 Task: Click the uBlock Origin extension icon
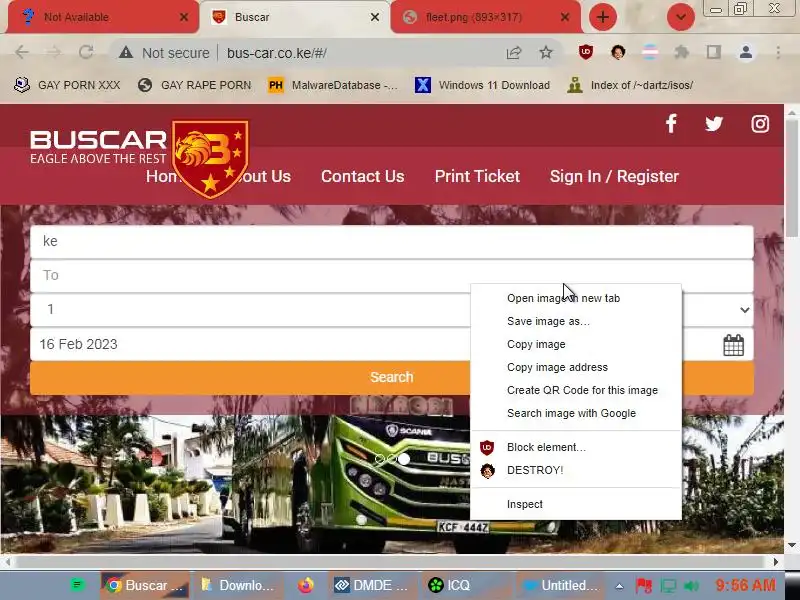(586, 52)
